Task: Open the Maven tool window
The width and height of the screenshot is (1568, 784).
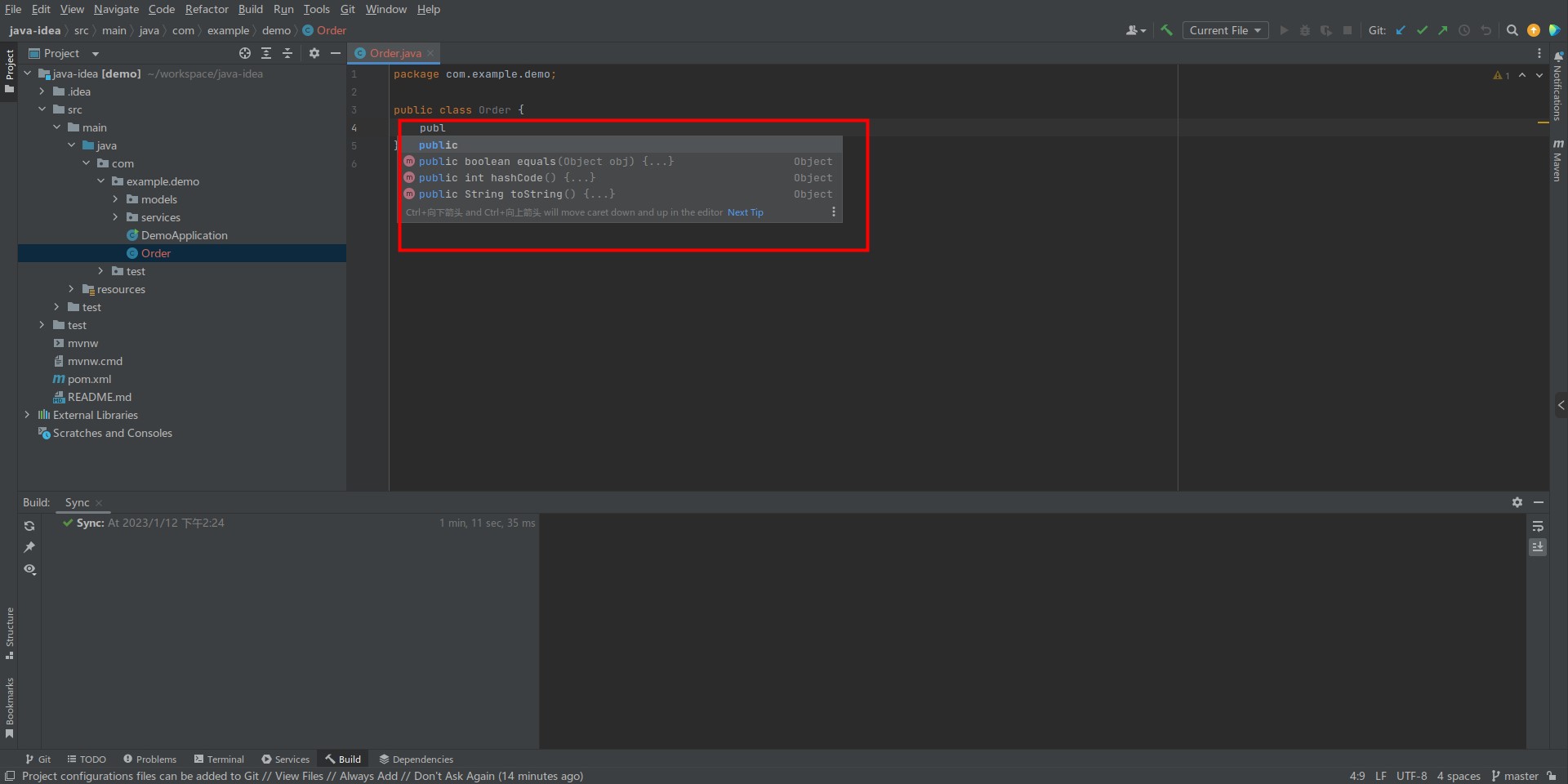Action: pos(1558,160)
